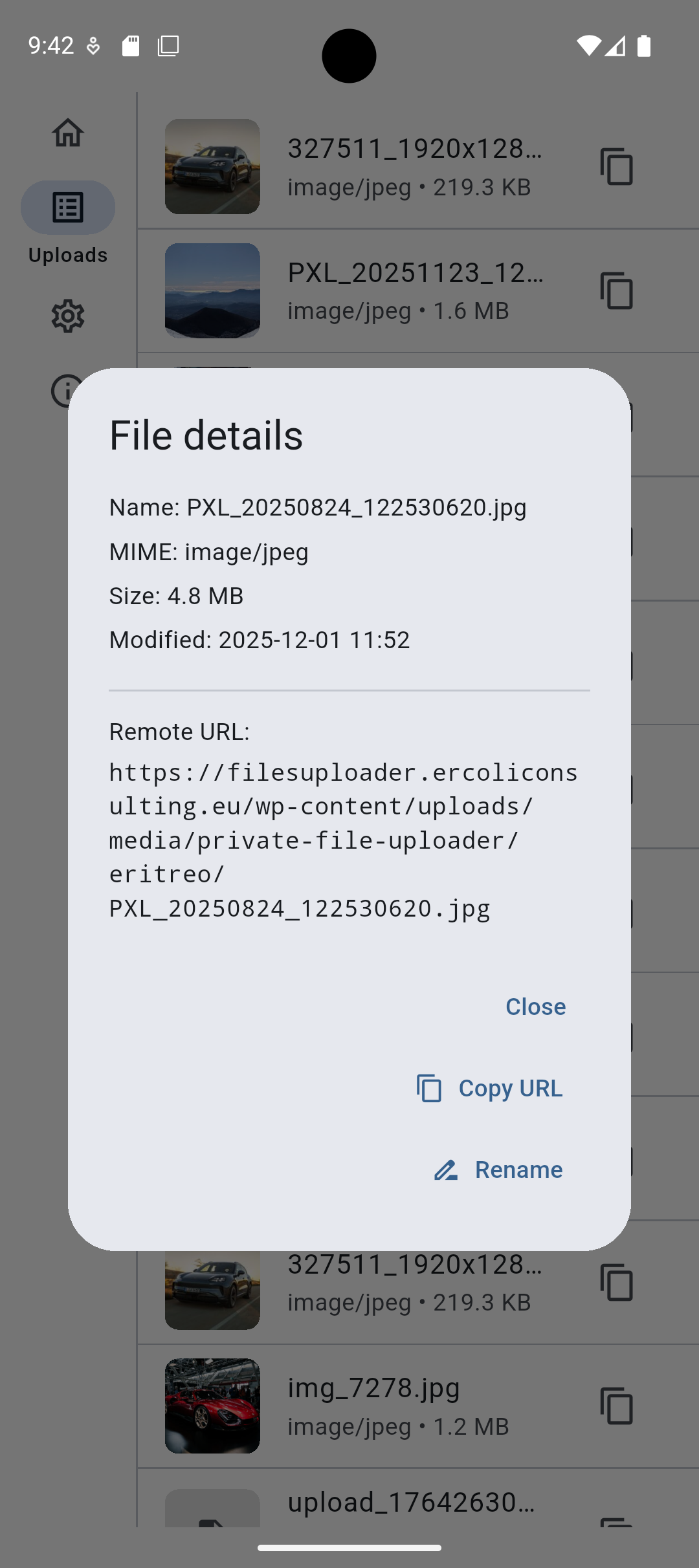
Task: Tap the Copy URL button in the dialog
Action: (490, 1089)
